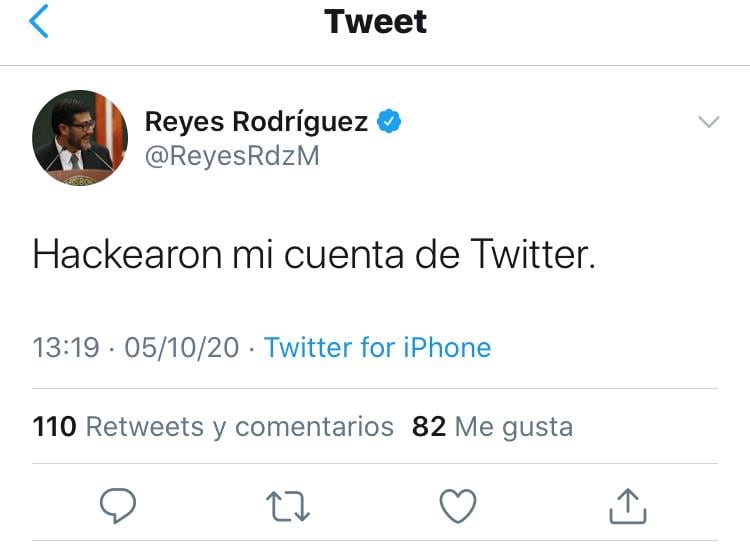Image resolution: width=750 pixels, height=553 pixels.
Task: Click the blue verified badge
Action: (390, 122)
